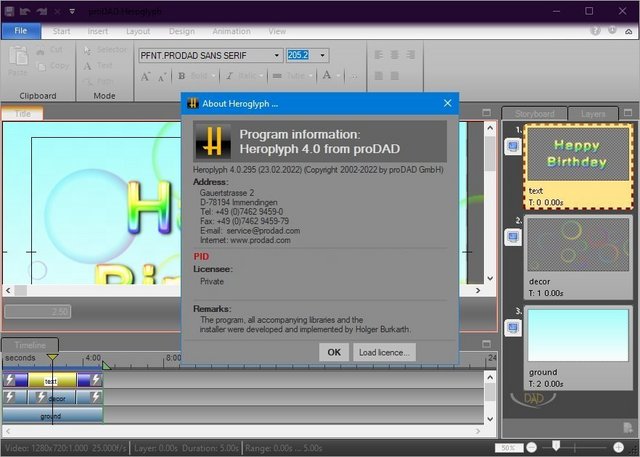Screen dimensions: 640x457
Task: Expand the Italic style dropdown arrow
Action: pyautogui.click(x=261, y=76)
